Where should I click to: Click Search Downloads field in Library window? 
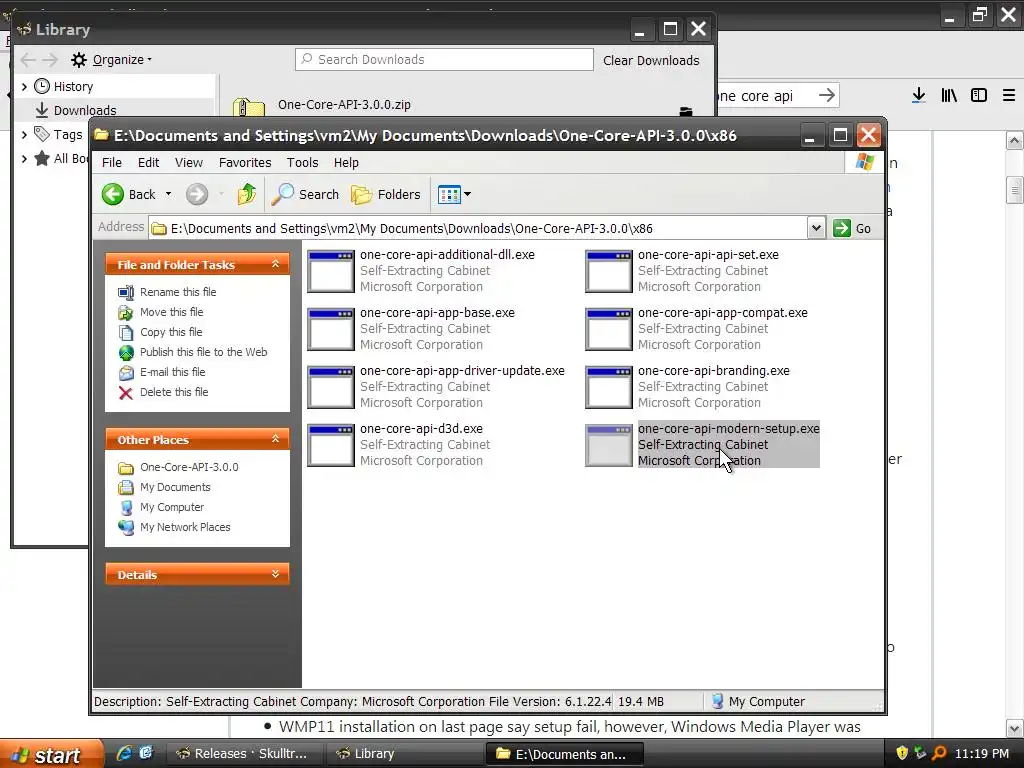(444, 59)
